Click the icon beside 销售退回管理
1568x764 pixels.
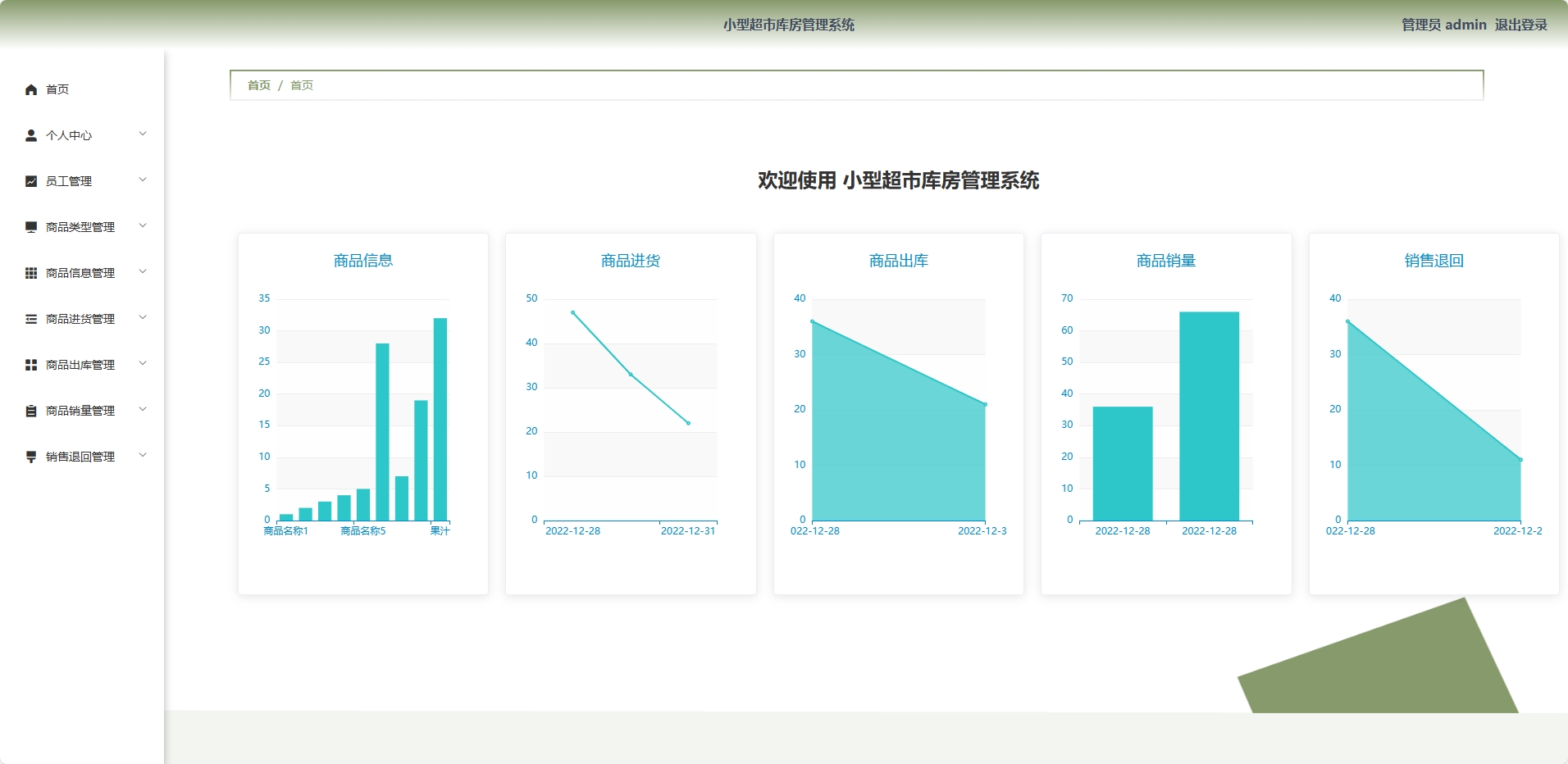[x=31, y=457]
